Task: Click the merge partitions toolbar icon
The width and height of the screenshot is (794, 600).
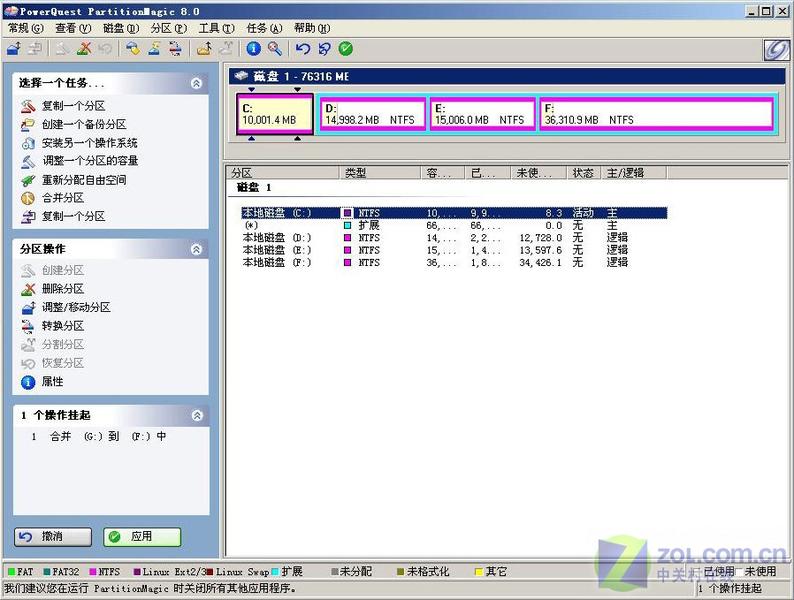Action: coord(204,49)
